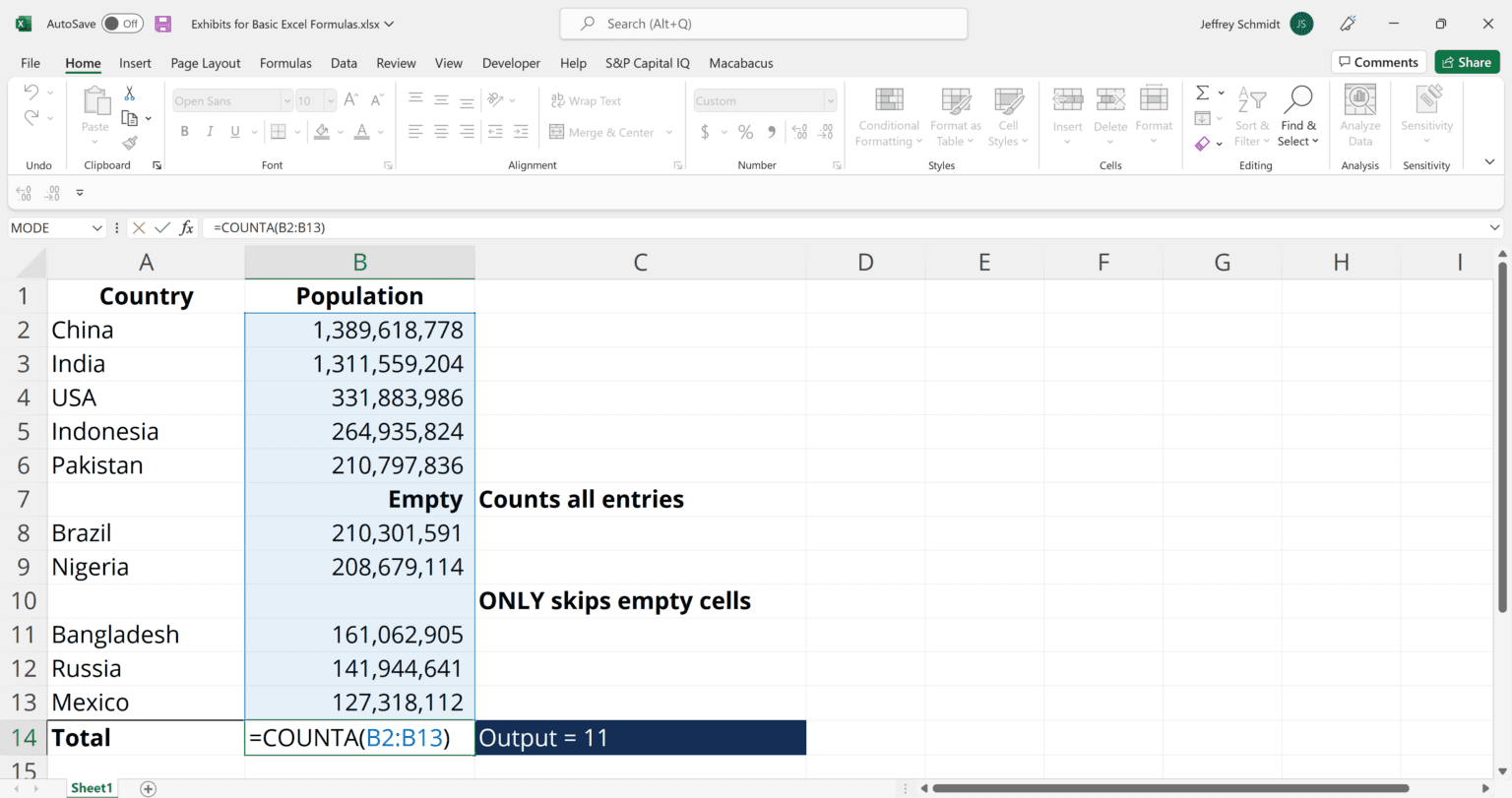
Task: Click the Format as Table icon
Action: 955,116
